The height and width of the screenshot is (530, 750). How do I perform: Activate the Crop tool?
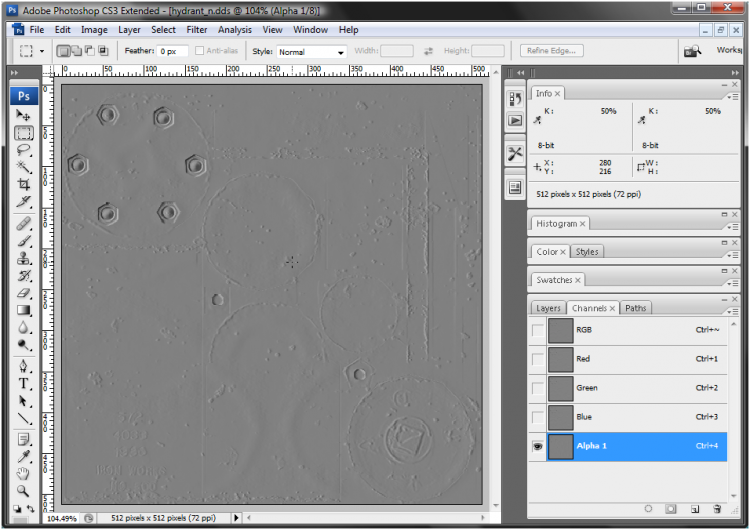click(24, 184)
